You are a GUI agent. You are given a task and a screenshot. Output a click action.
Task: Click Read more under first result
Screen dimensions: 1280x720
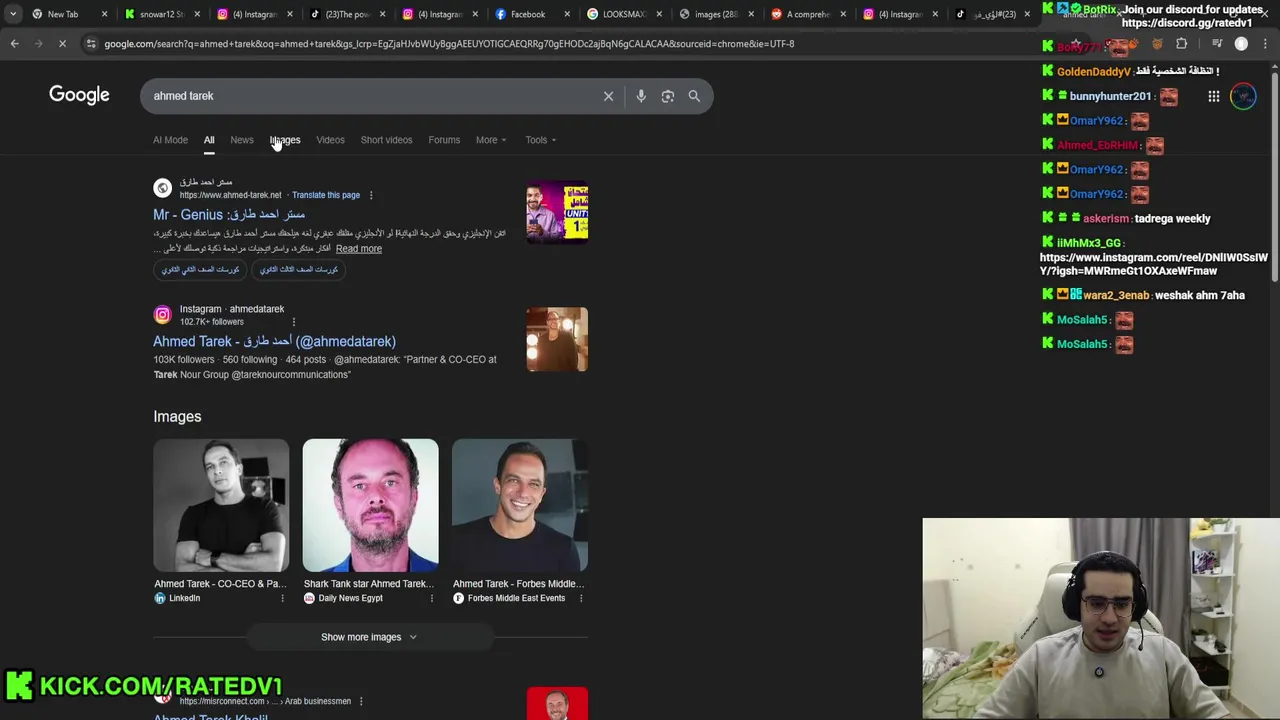(359, 249)
